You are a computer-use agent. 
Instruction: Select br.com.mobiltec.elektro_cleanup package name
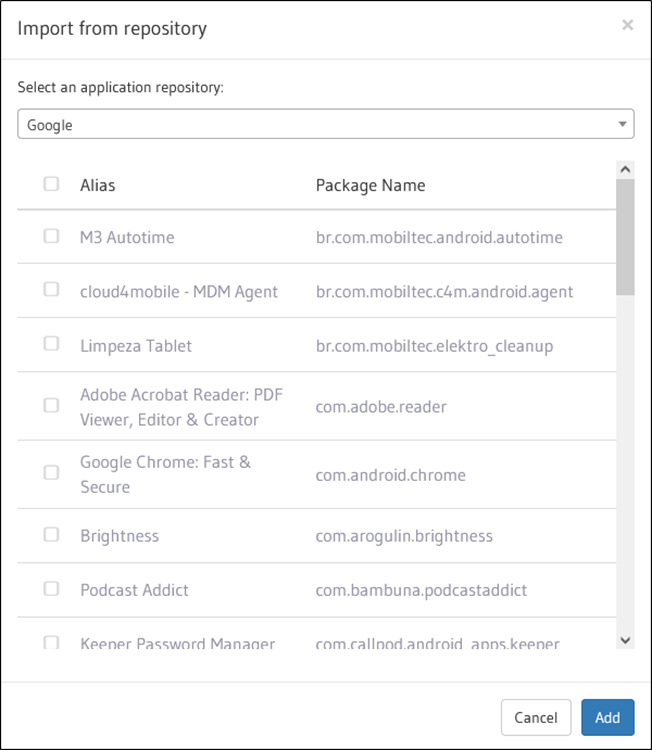coord(434,346)
